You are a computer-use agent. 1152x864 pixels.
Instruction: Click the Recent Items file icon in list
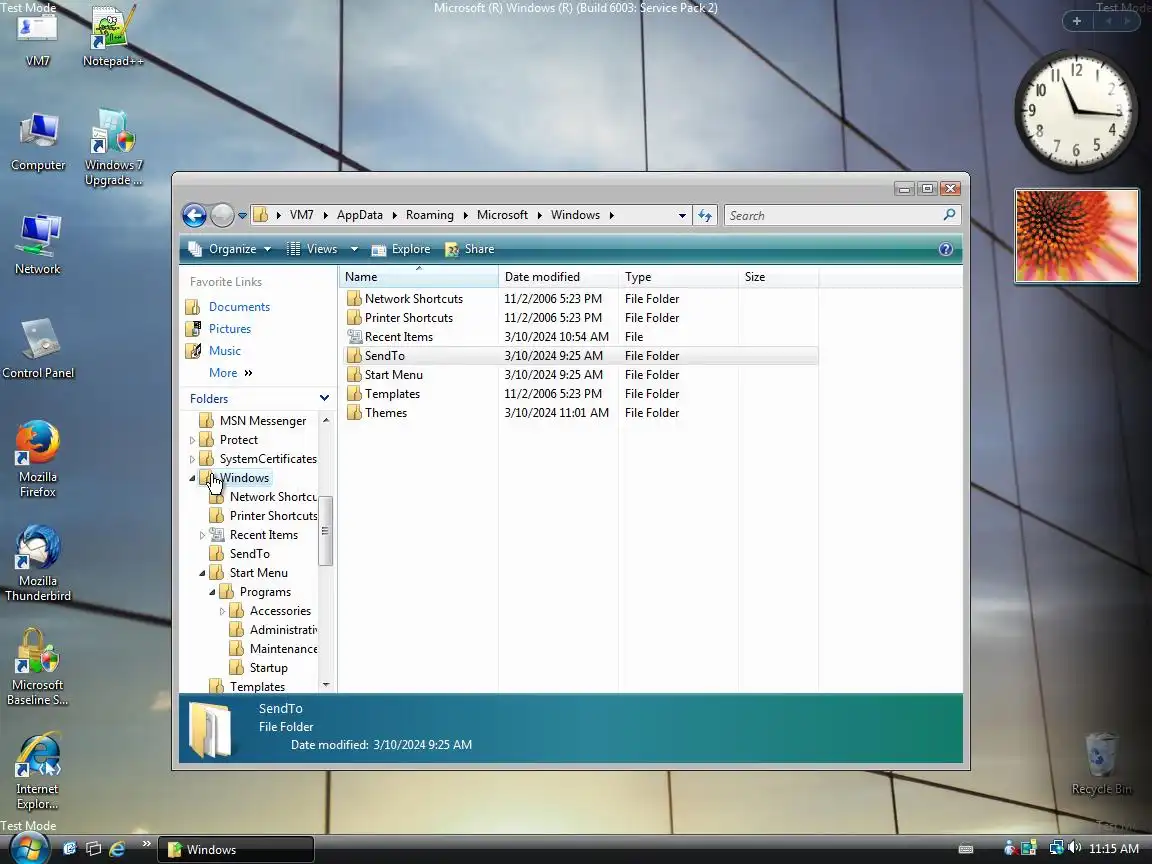pos(354,336)
